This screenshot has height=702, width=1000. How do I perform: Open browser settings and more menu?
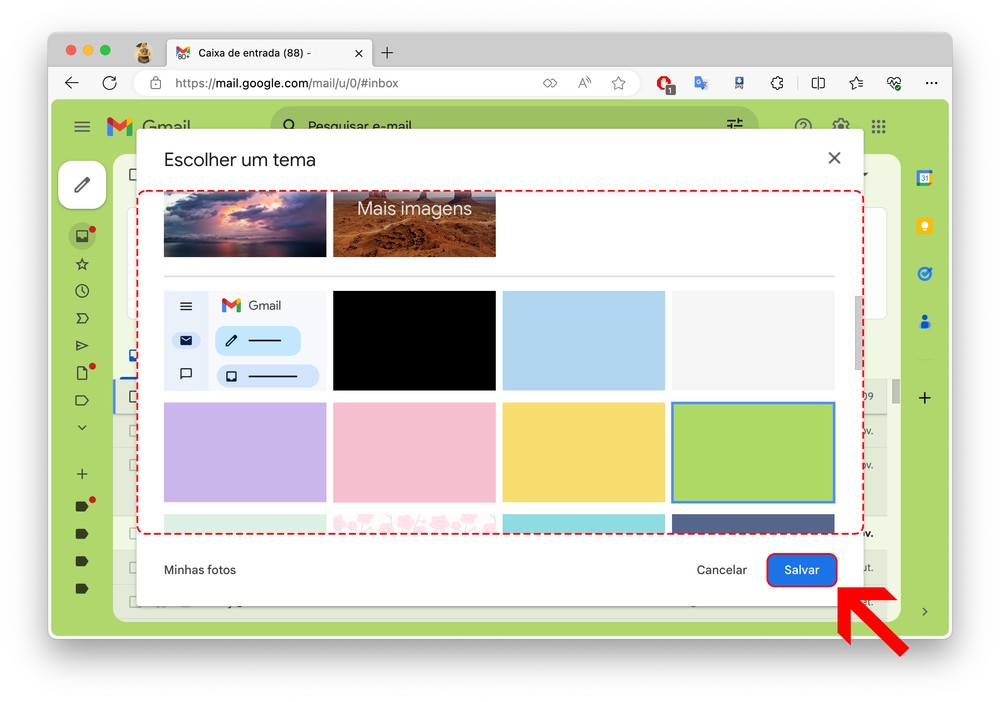[x=931, y=83]
